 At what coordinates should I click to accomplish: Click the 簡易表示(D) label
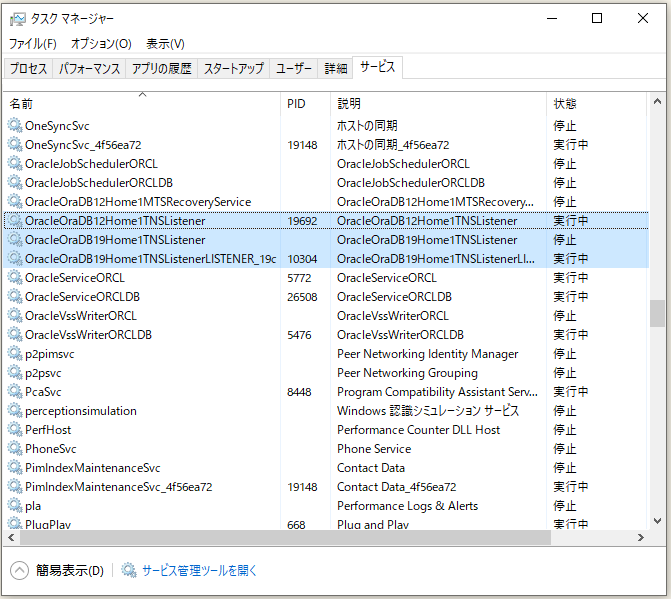70,570
